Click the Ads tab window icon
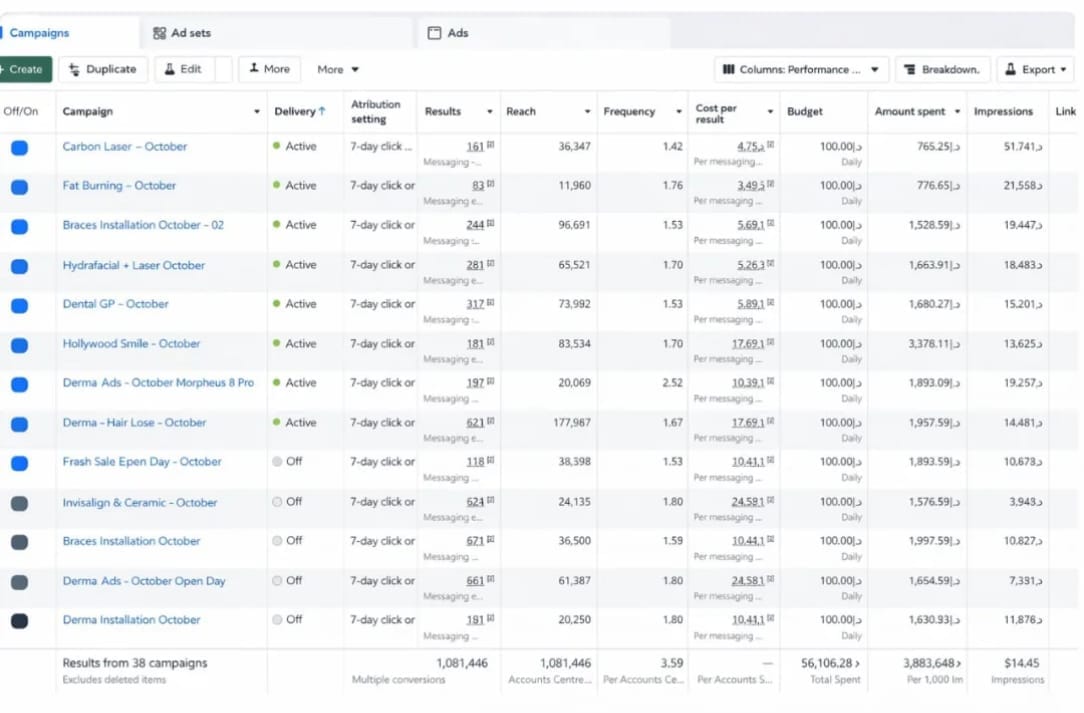This screenshot has height=713, width=1084. point(434,33)
